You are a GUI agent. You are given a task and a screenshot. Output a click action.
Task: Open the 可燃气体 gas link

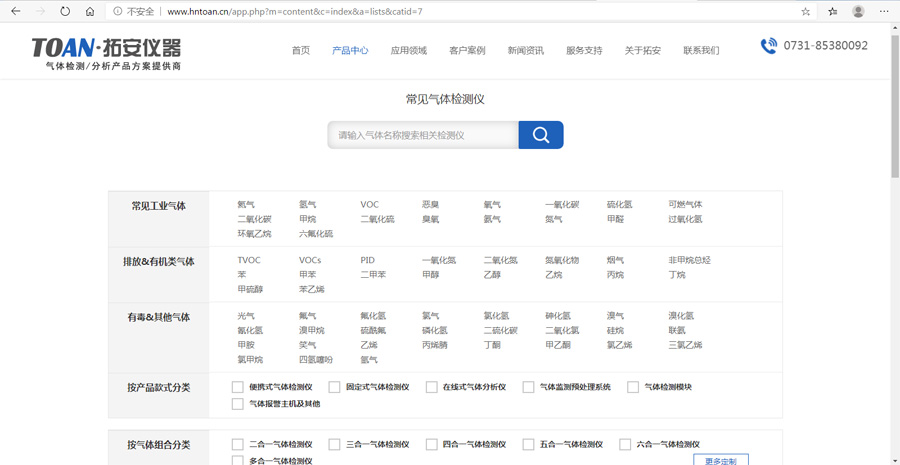tap(685, 204)
